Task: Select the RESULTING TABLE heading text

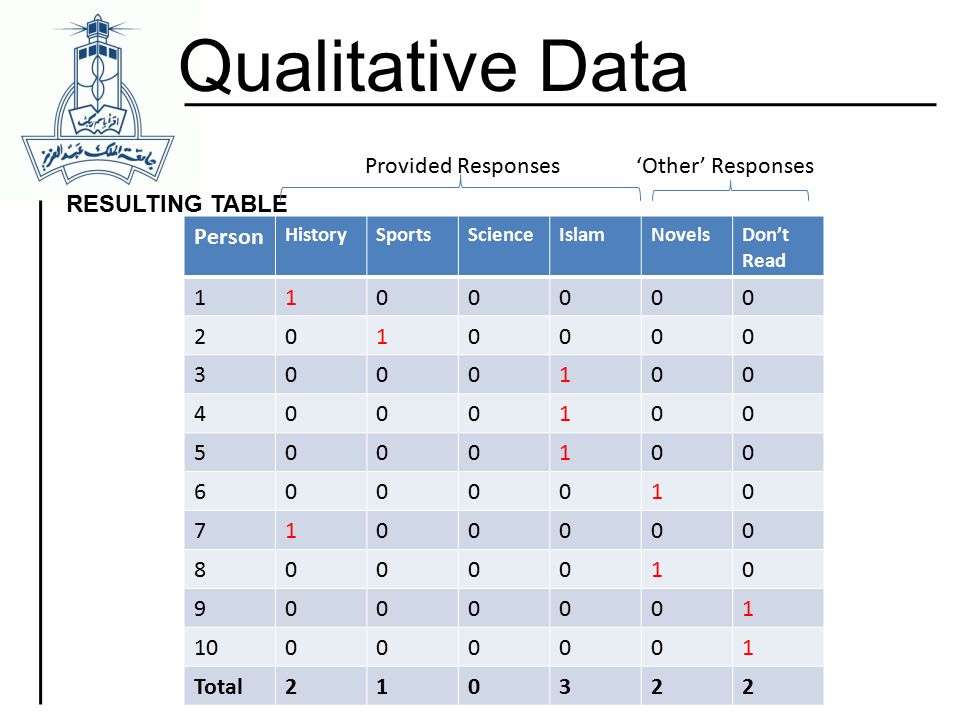Action: point(177,204)
